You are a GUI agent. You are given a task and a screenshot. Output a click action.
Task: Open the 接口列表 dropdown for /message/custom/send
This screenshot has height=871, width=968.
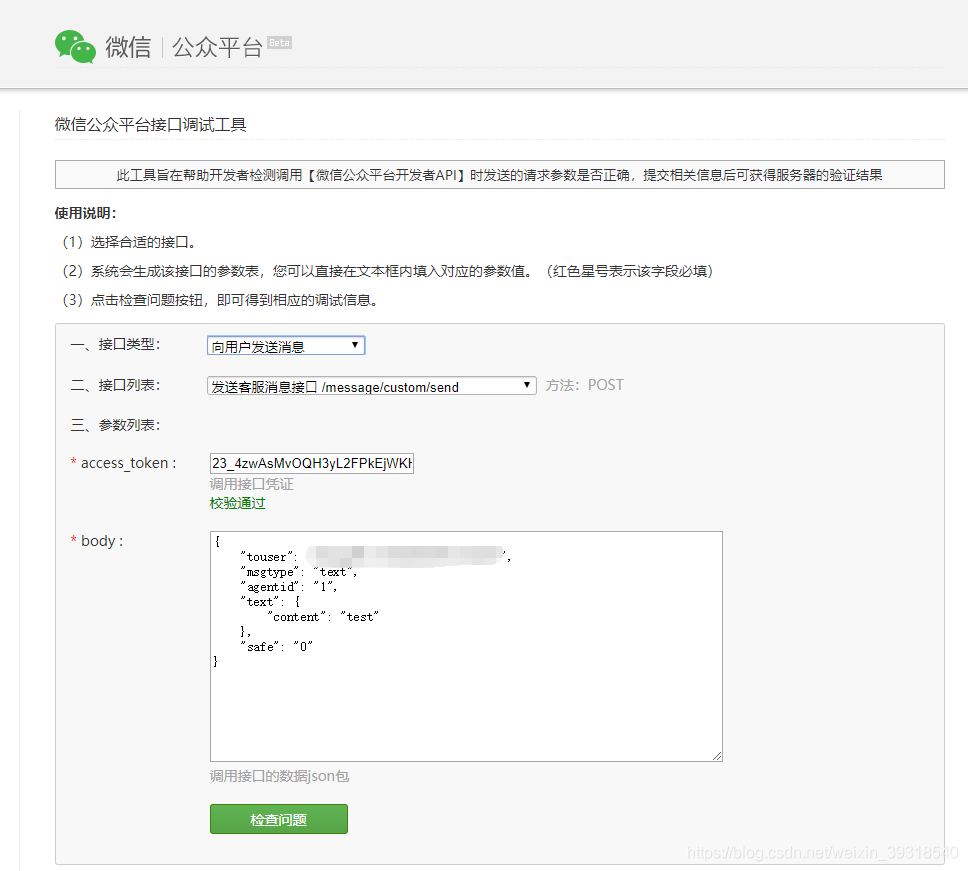pyautogui.click(x=372, y=386)
